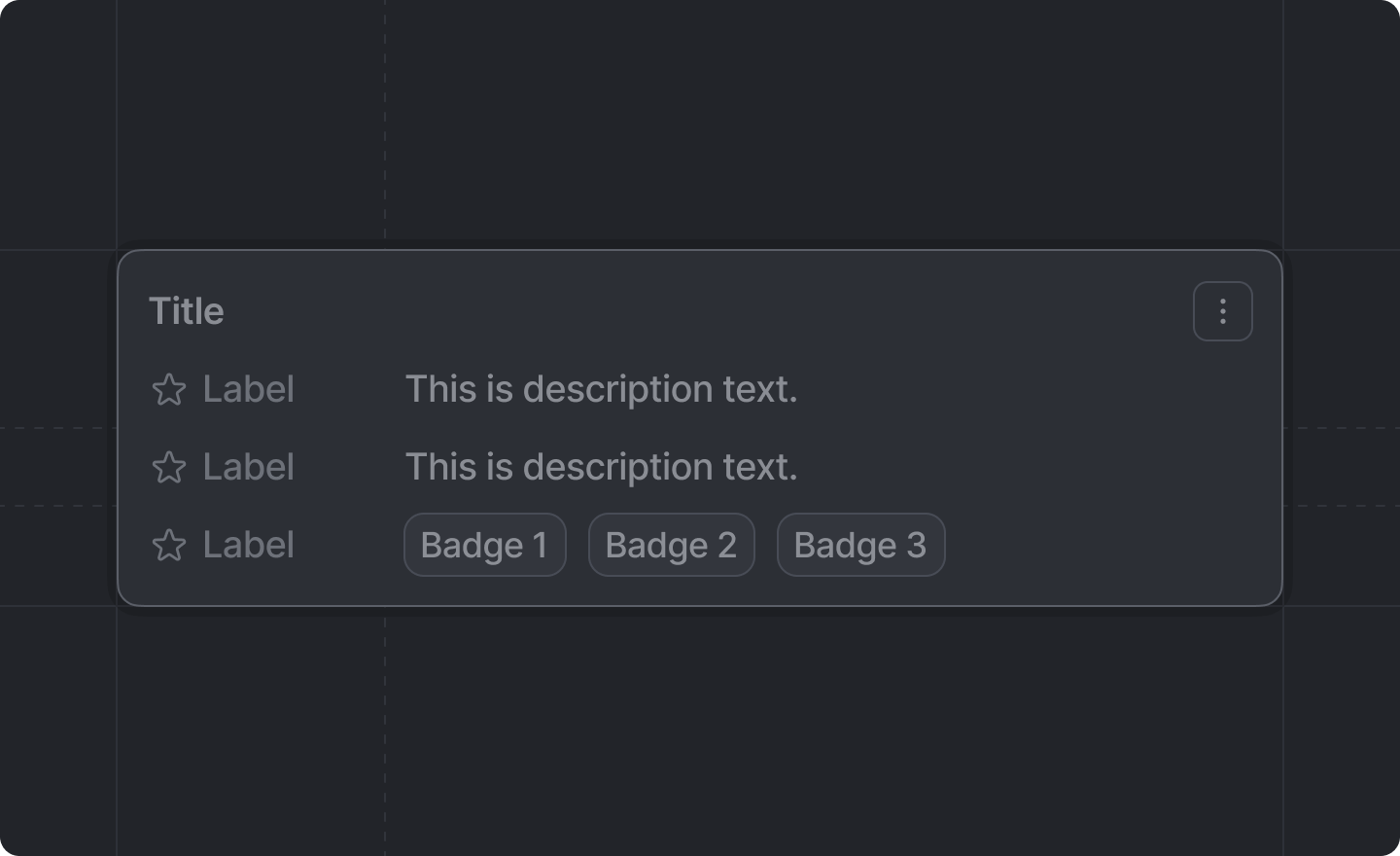Click the Label text beside the badges
The width and height of the screenshot is (1400, 856).
248,545
